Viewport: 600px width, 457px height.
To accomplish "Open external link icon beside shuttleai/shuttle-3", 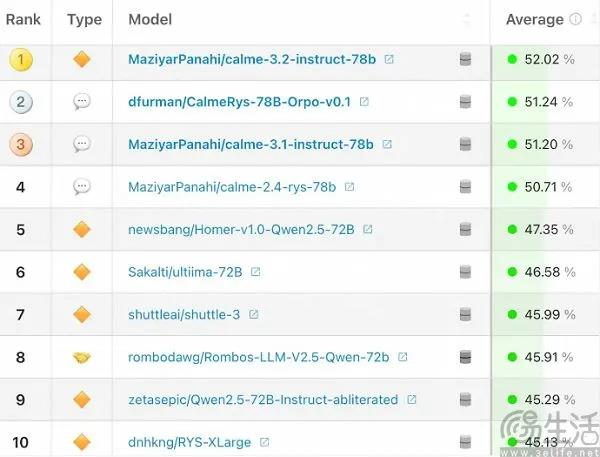I will point(253,315).
